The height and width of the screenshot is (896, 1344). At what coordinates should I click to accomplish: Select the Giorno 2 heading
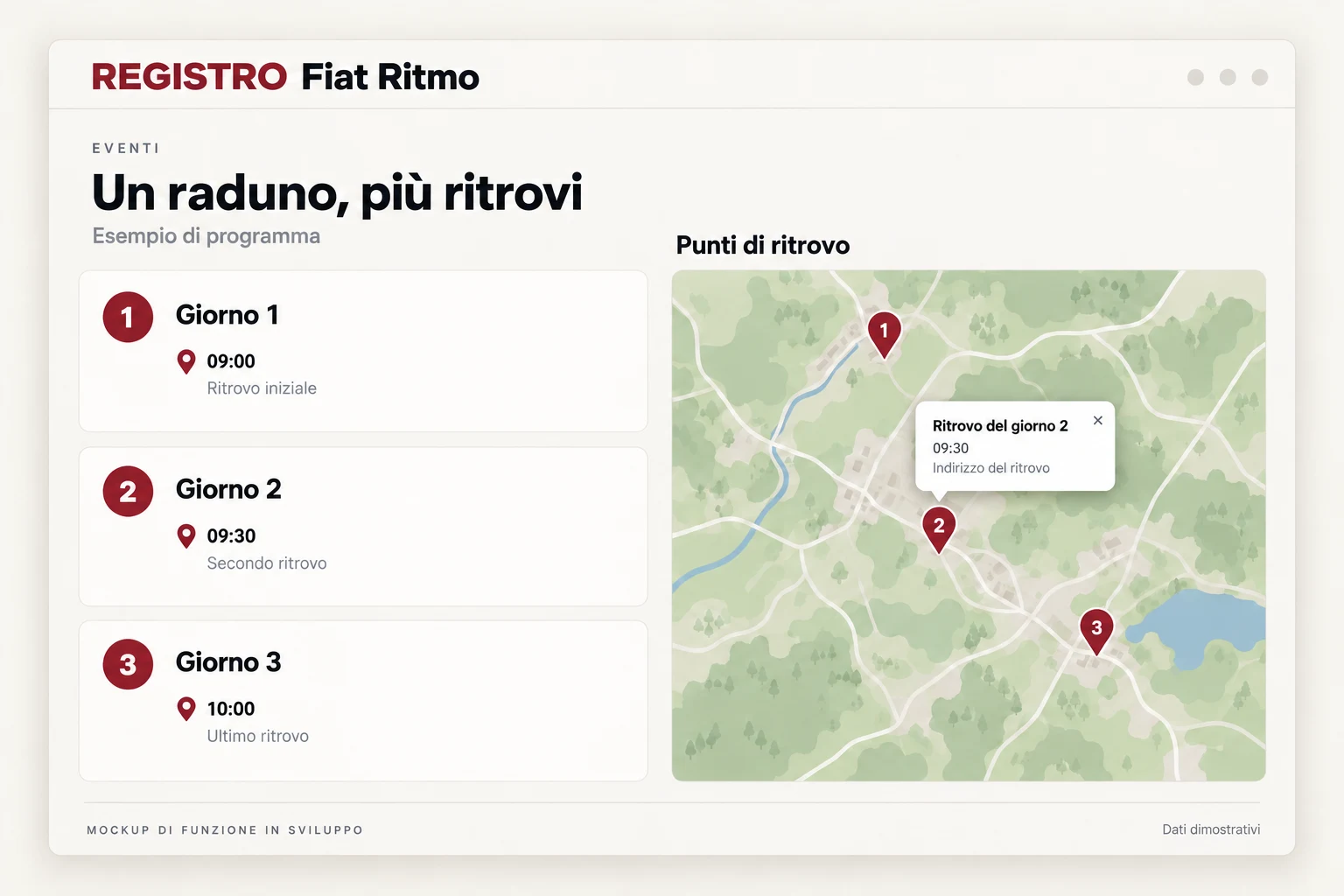[228, 489]
